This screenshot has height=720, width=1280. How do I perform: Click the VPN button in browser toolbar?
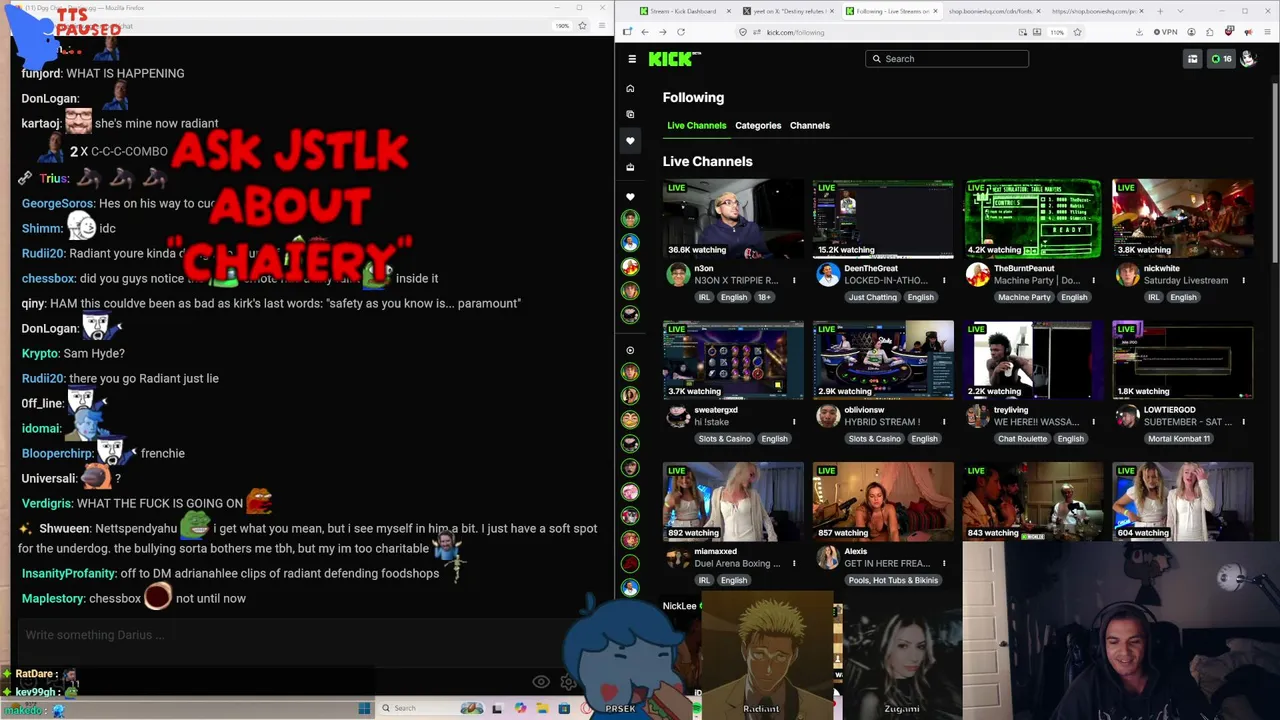pos(1166,32)
